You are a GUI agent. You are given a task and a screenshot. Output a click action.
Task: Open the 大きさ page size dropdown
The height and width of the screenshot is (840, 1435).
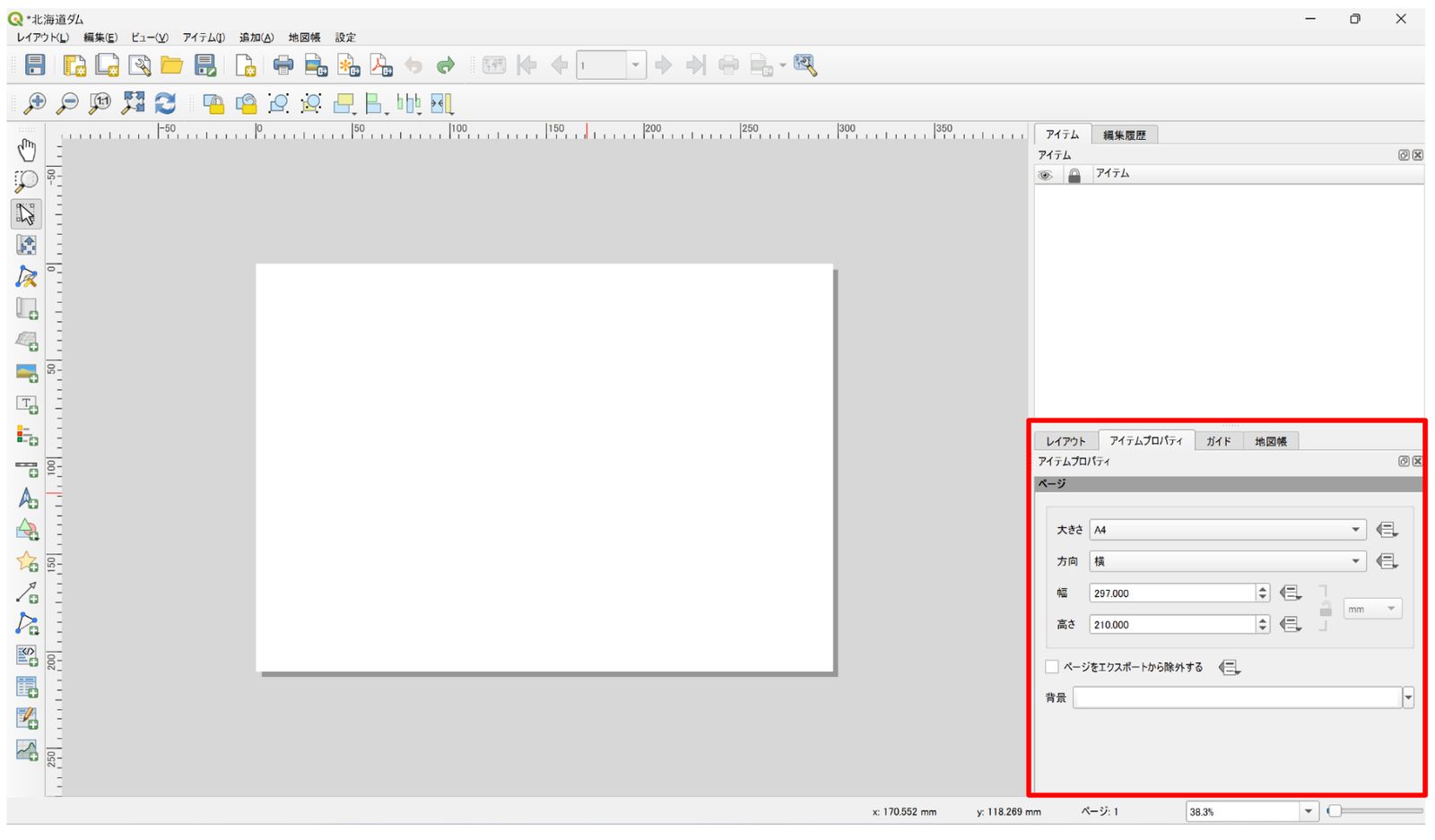point(1228,530)
